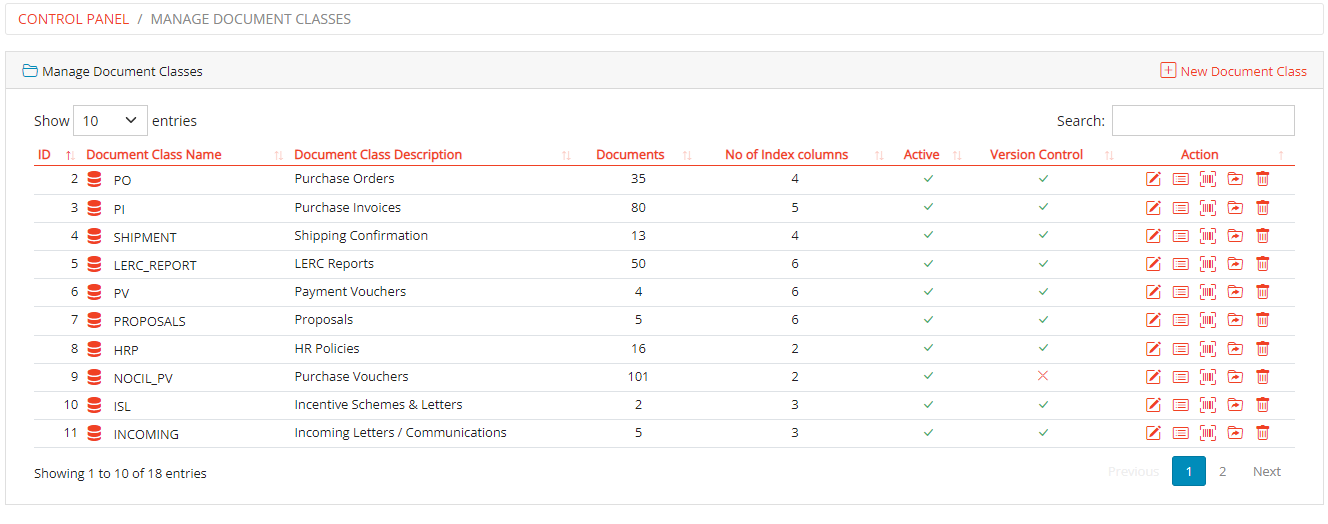Go to page 2 of results

[x=1222, y=472]
